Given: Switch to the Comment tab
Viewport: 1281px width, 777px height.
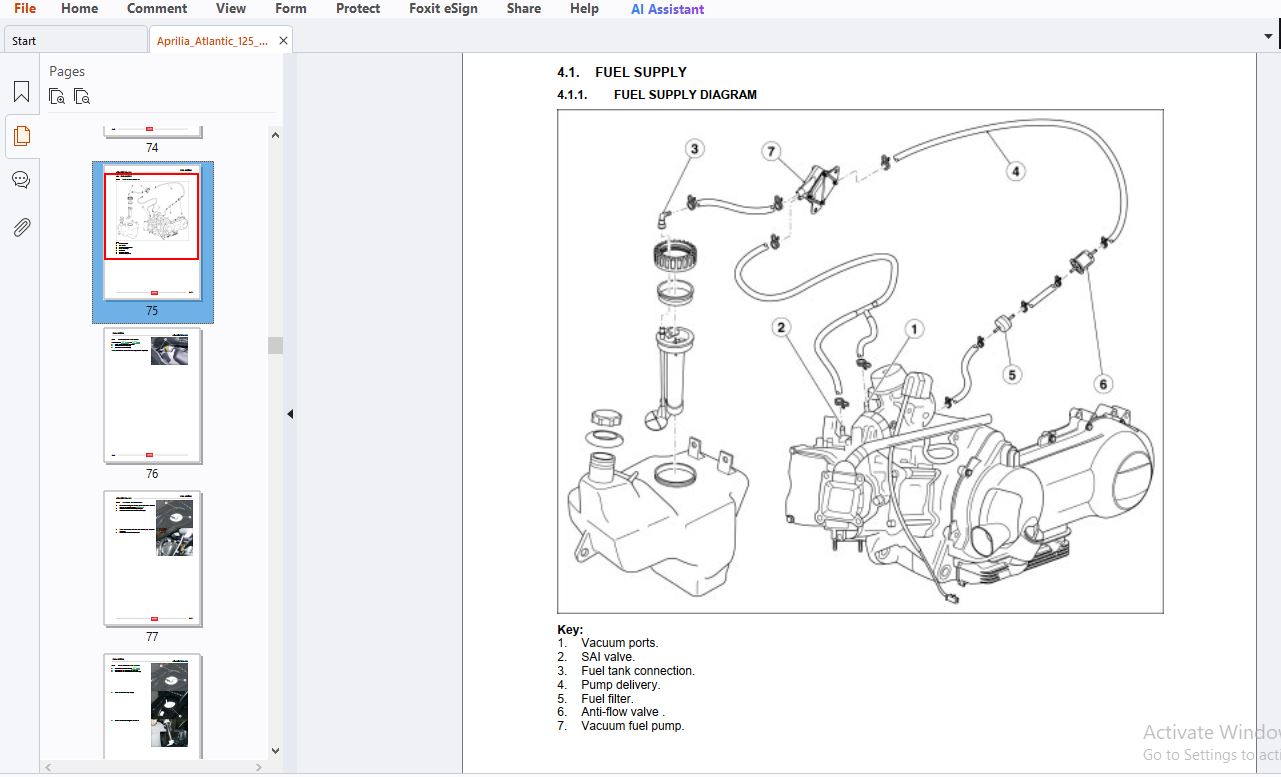Looking at the screenshot, I should pyautogui.click(x=157, y=9).
